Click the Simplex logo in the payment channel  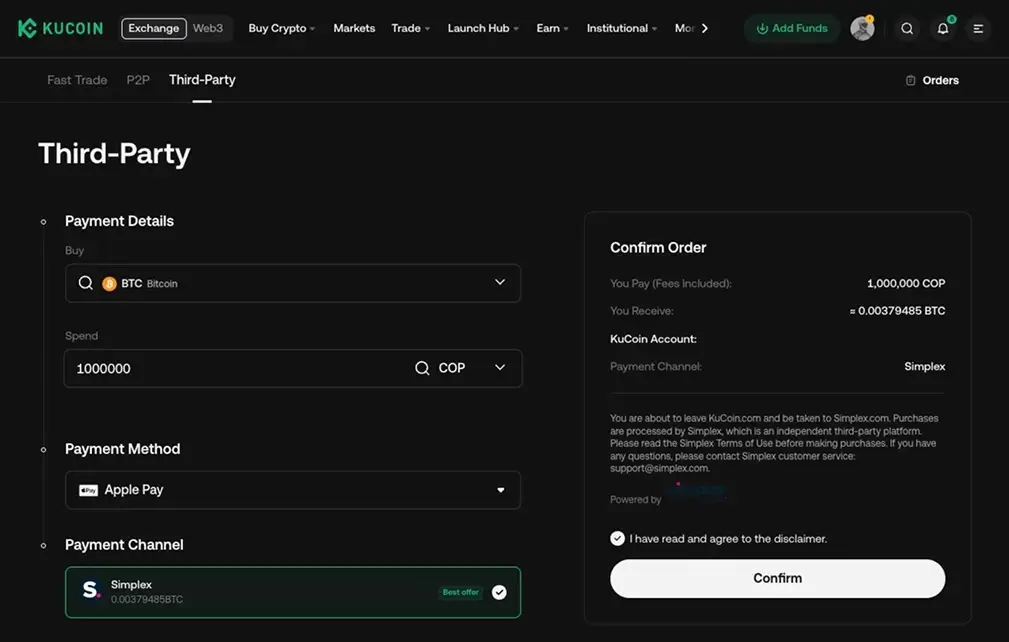(x=89, y=590)
